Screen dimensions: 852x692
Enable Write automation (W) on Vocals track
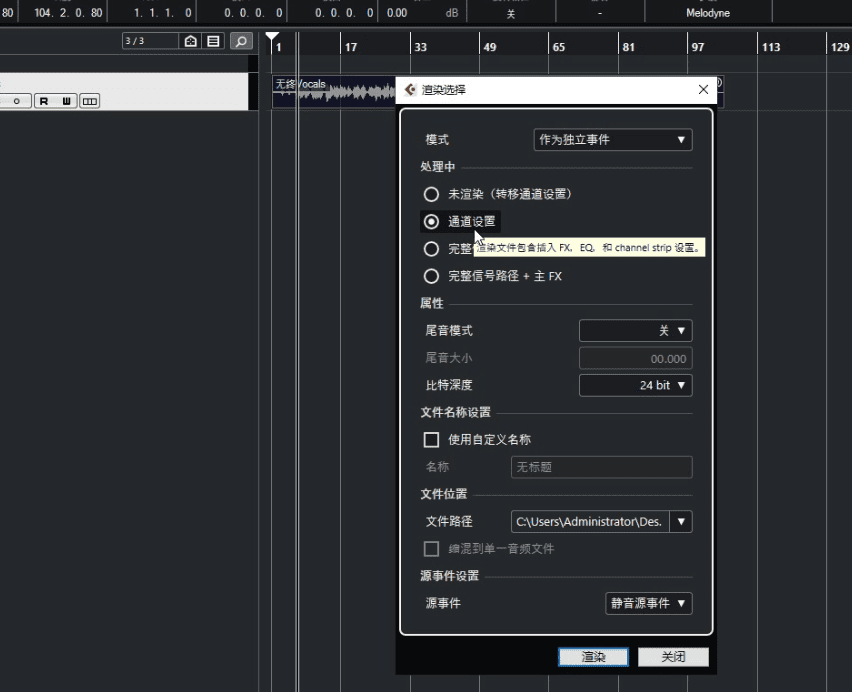[67, 101]
